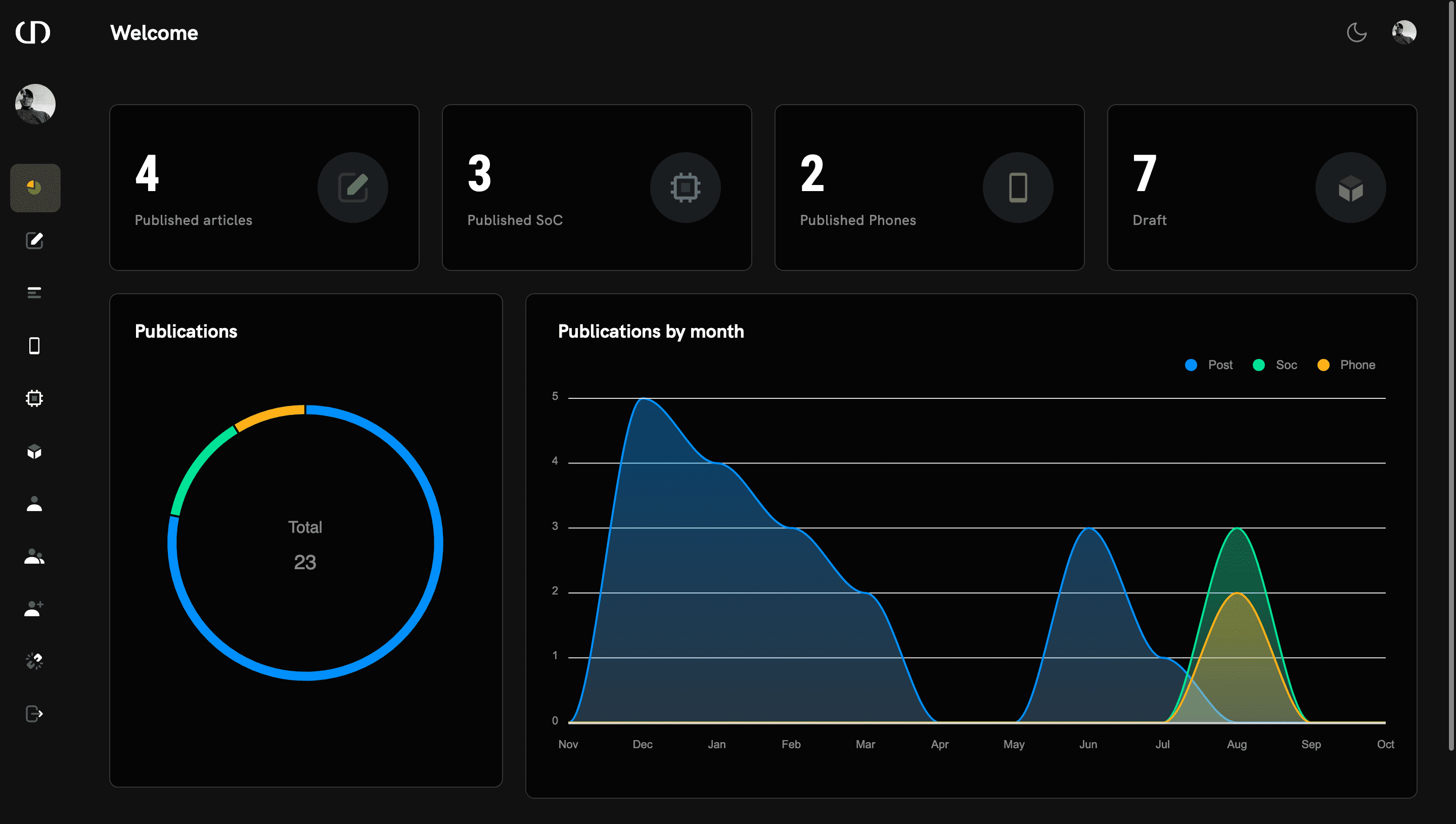Click the Dec peak on the Post curve
1456x824 pixels.
pyautogui.click(x=643, y=398)
